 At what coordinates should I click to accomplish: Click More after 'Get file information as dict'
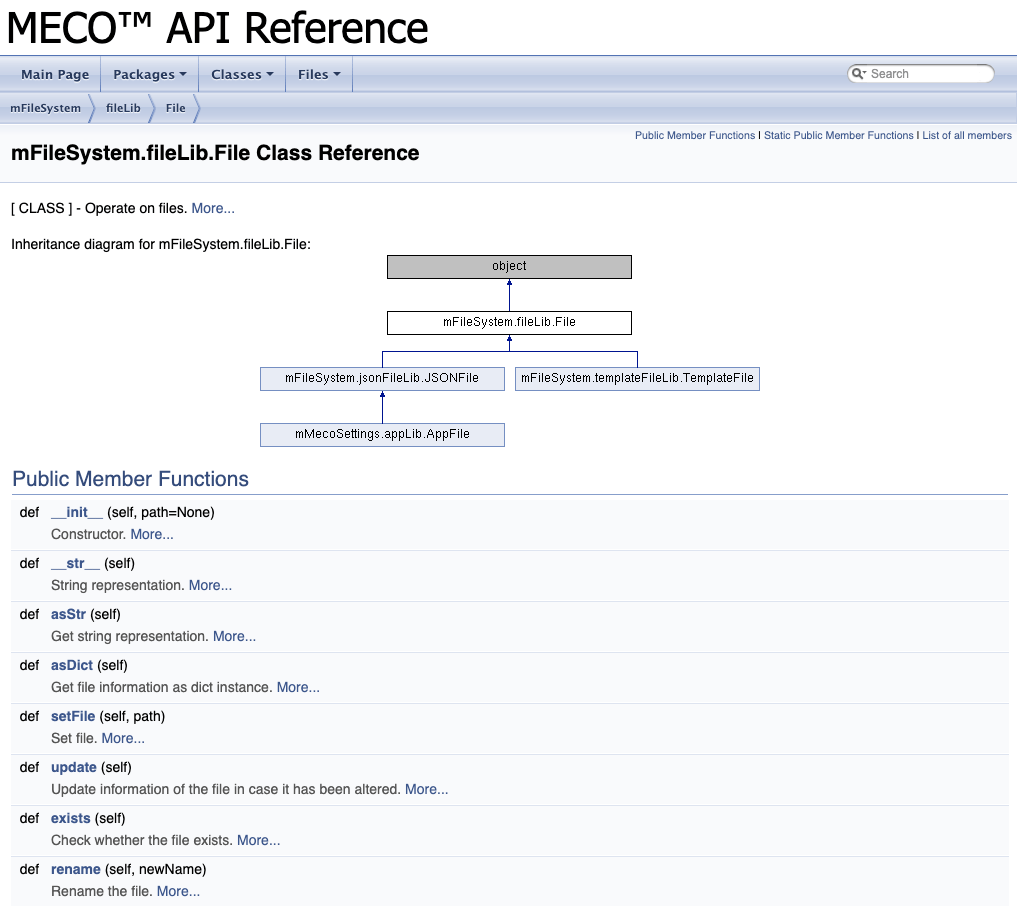(298, 687)
